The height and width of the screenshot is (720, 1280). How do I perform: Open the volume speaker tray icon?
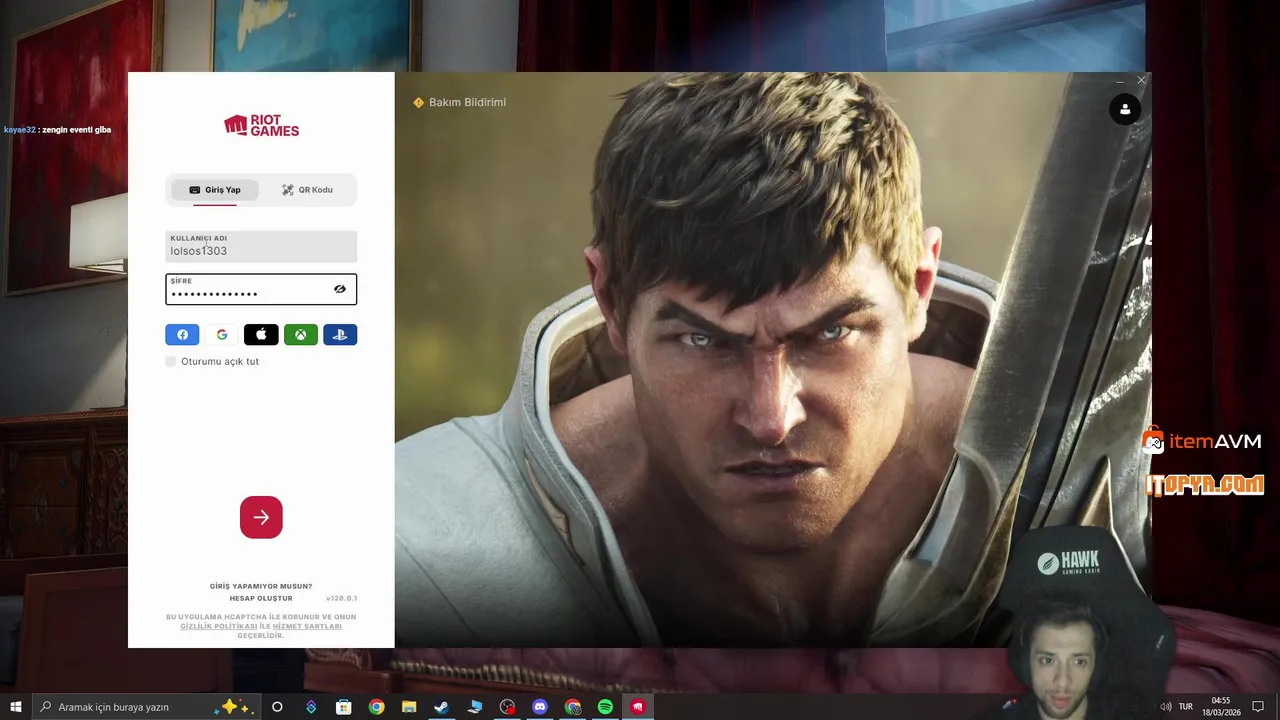(1165, 707)
